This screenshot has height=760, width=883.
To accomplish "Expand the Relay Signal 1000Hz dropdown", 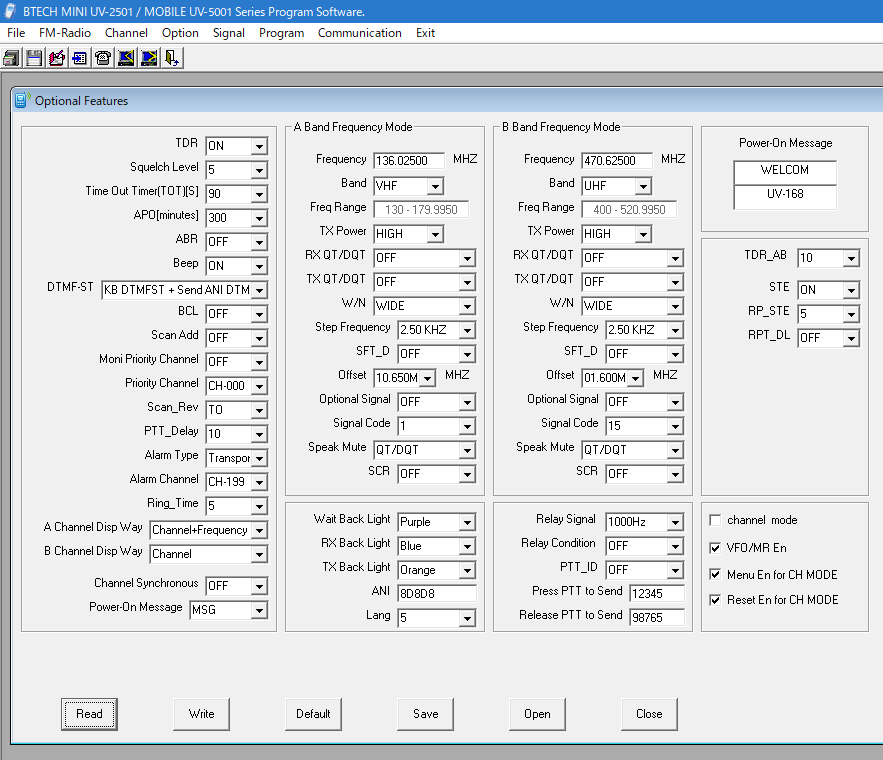I will (675, 522).
